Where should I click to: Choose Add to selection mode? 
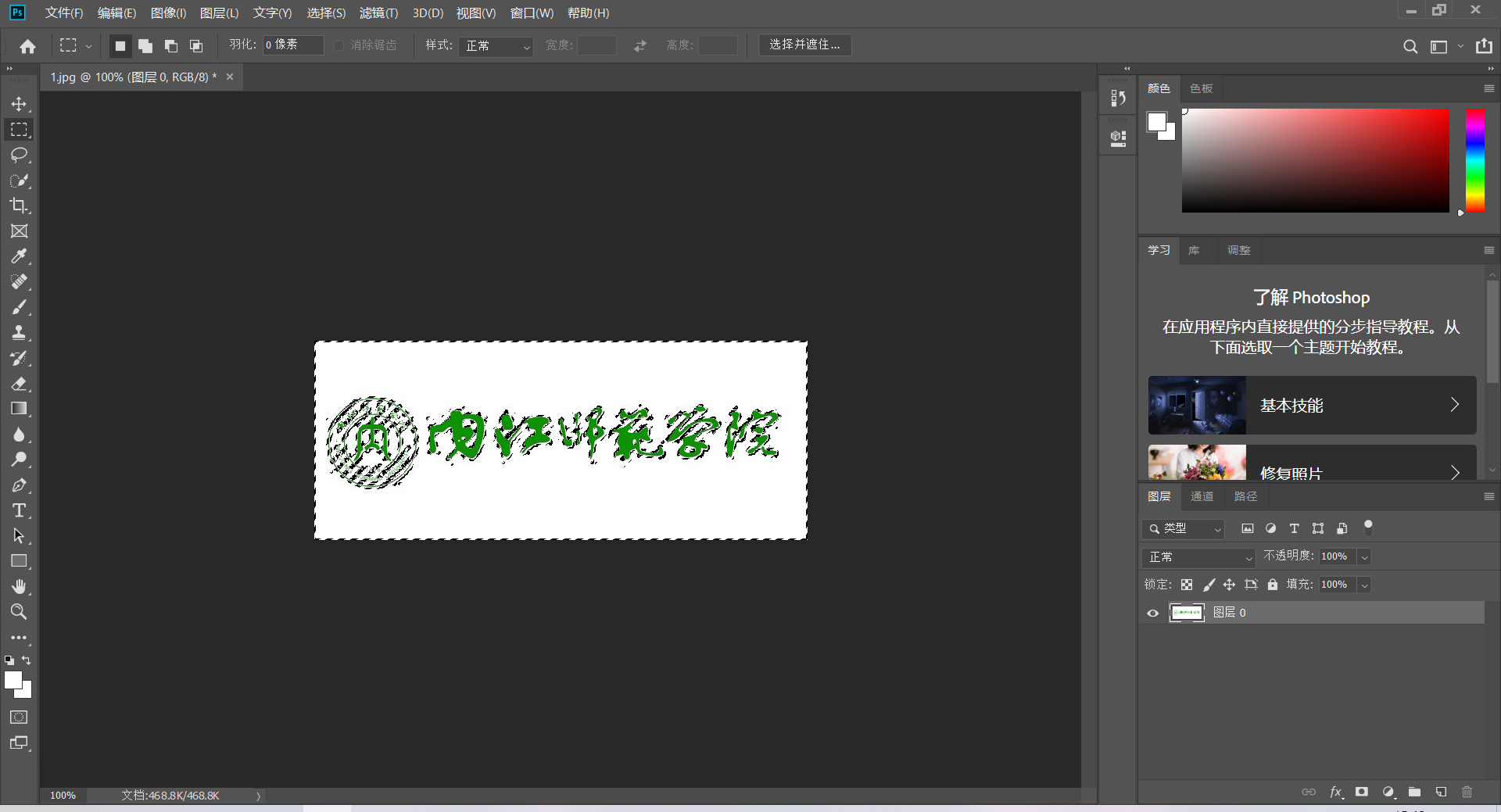[x=145, y=46]
